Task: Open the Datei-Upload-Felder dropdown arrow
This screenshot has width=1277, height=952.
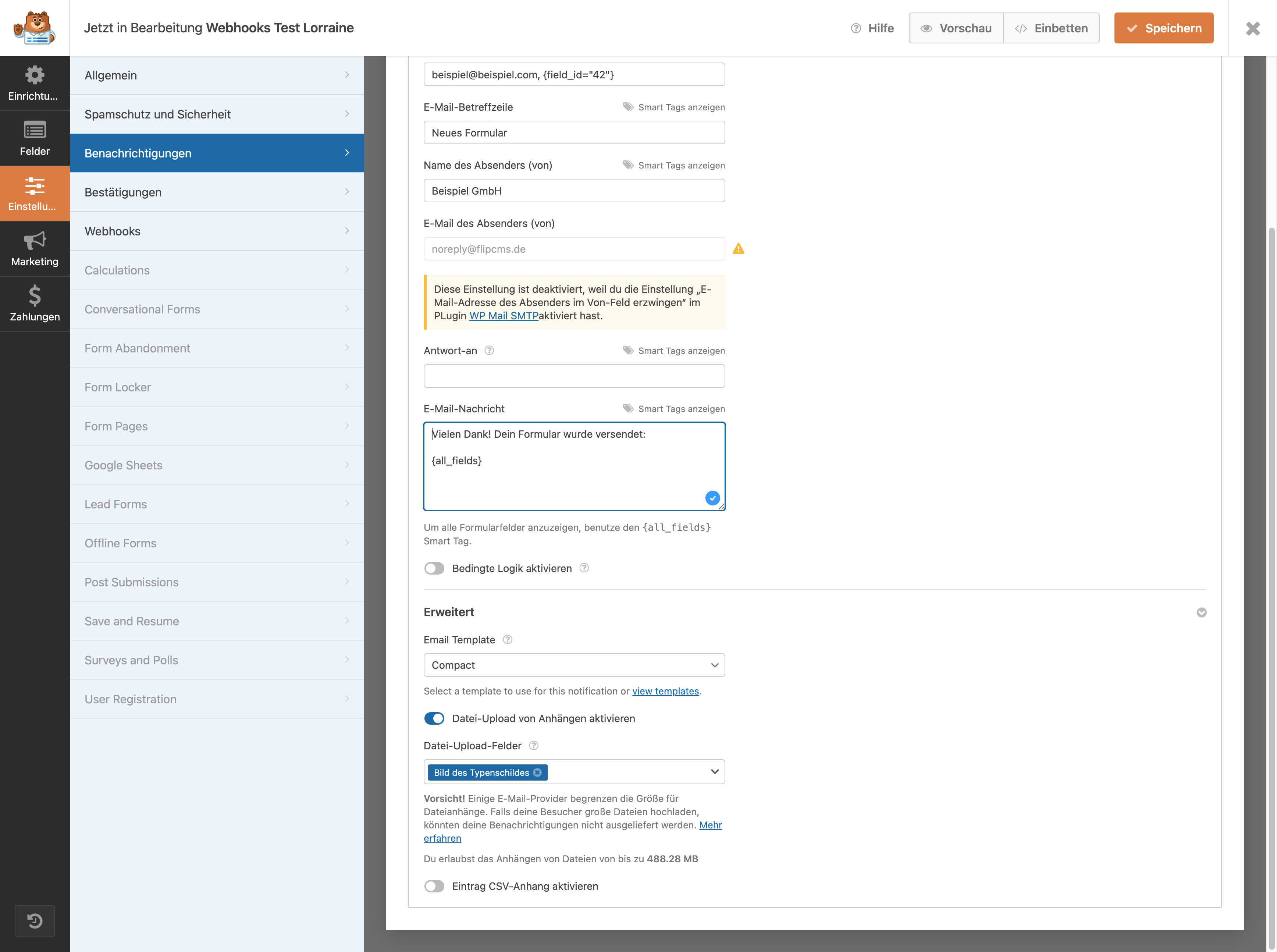Action: coord(715,772)
